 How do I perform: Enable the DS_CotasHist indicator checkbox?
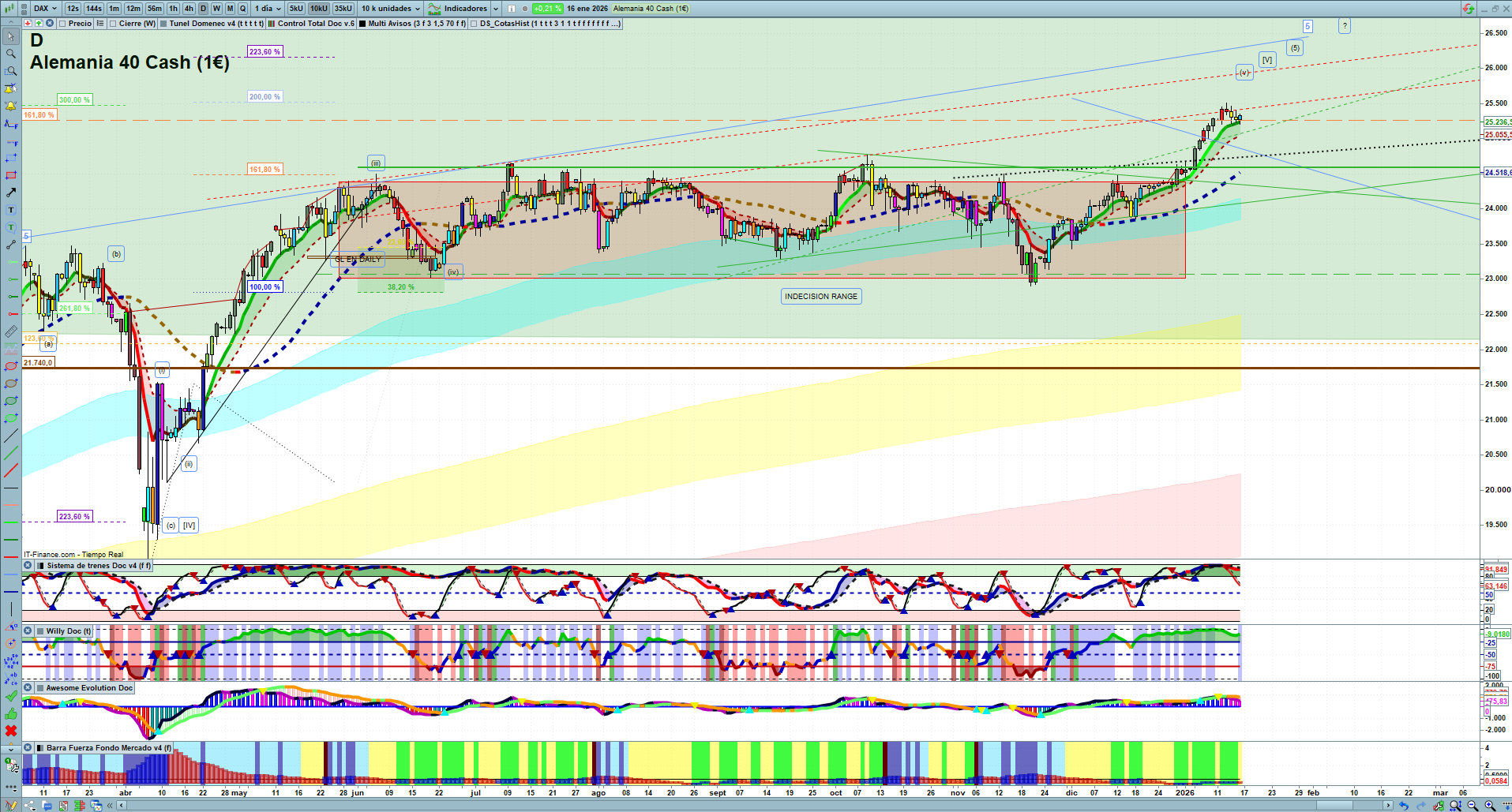click(474, 24)
